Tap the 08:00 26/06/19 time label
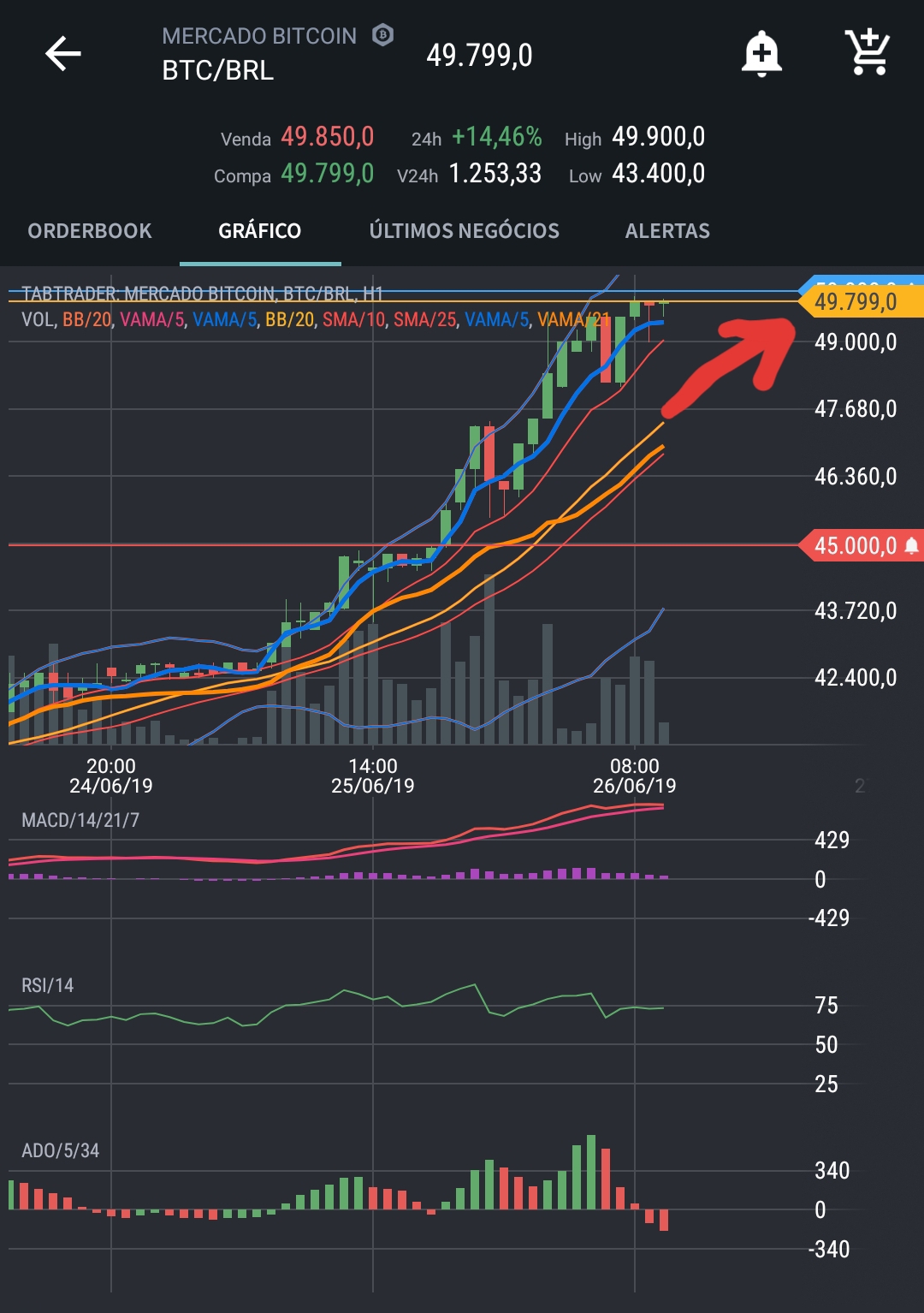The width and height of the screenshot is (924, 1313). 635,776
